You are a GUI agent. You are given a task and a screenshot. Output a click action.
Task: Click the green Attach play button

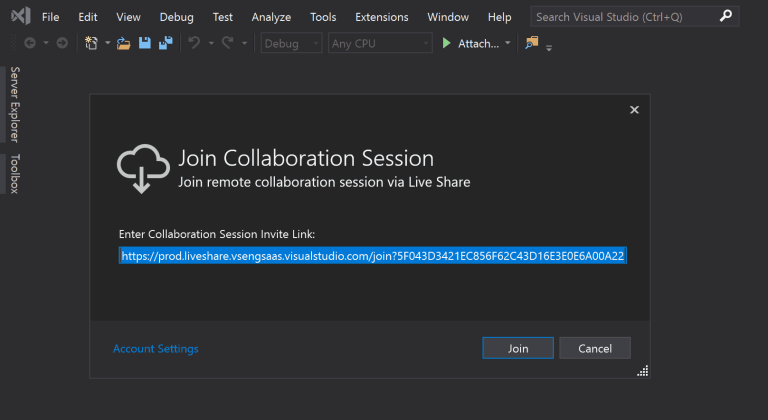tap(446, 43)
